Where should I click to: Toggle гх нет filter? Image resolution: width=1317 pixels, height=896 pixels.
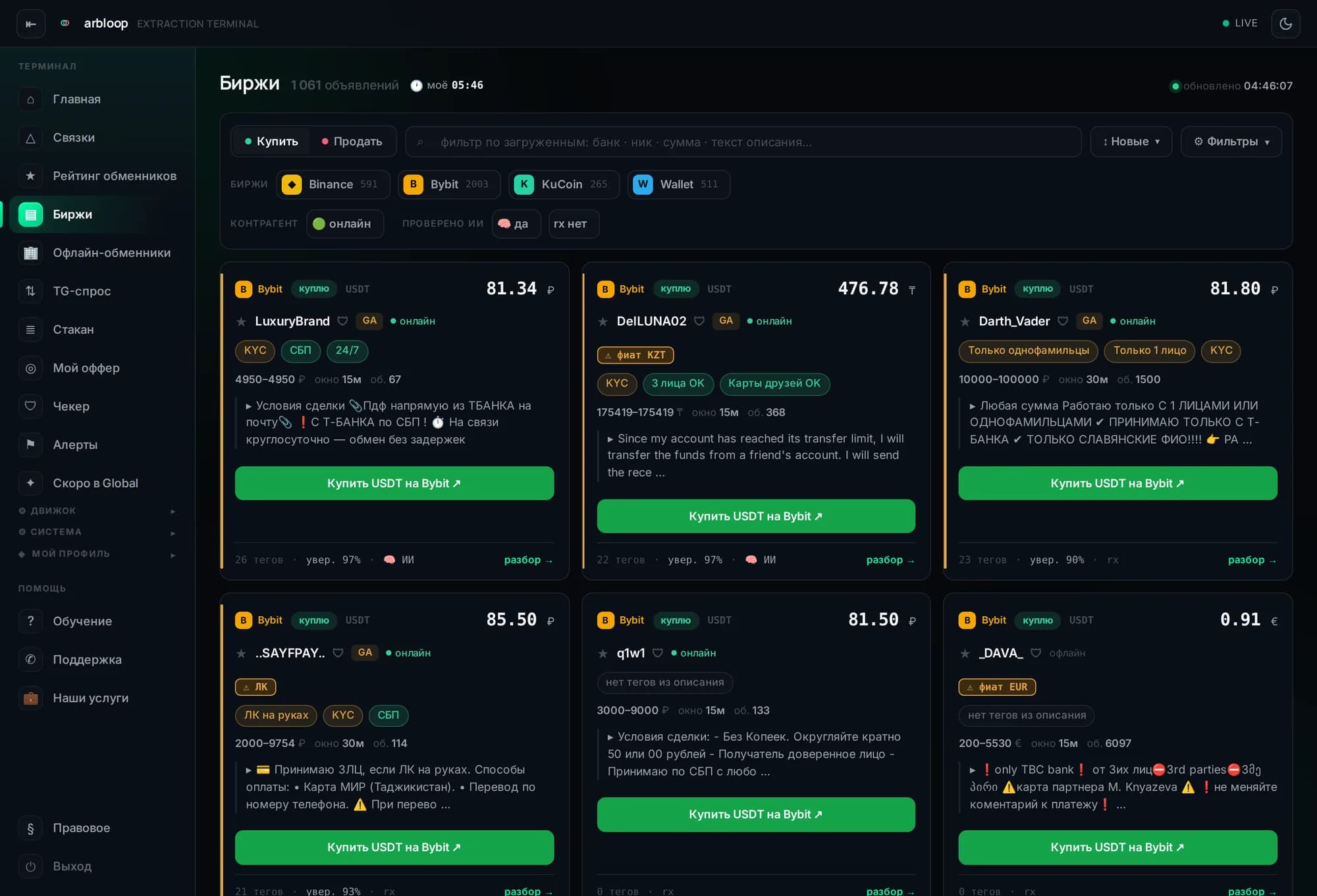click(x=574, y=224)
